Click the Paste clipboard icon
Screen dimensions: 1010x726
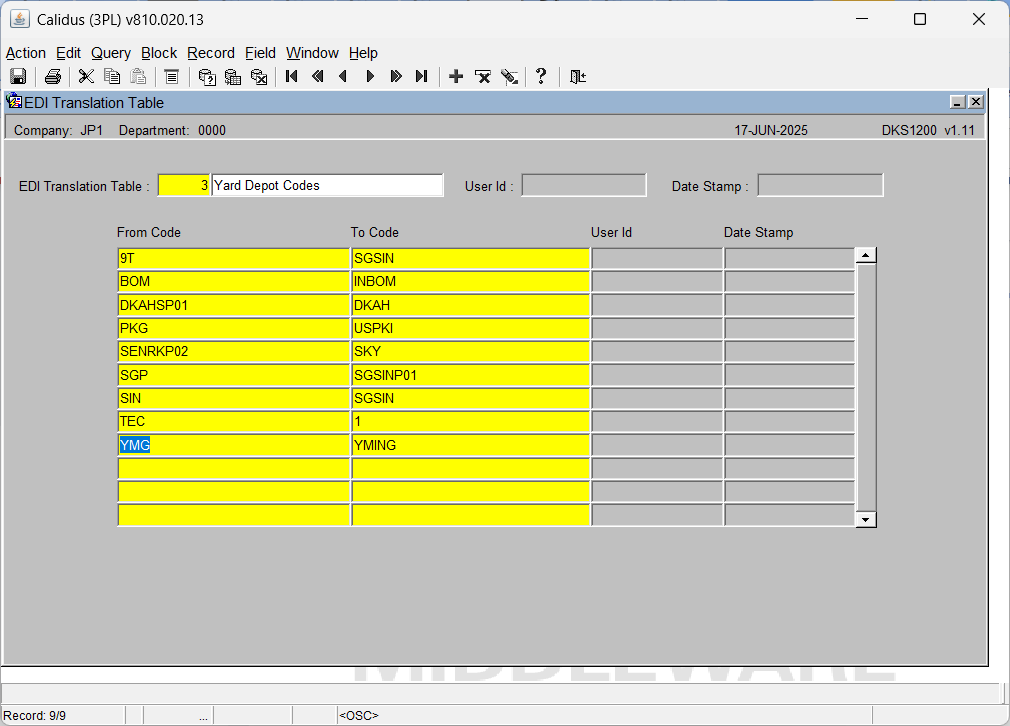tap(138, 77)
